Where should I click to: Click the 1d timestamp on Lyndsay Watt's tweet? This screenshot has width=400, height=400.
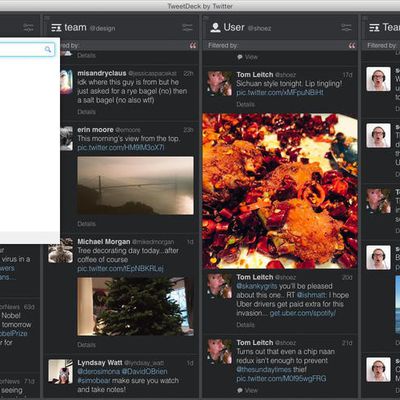(190, 363)
